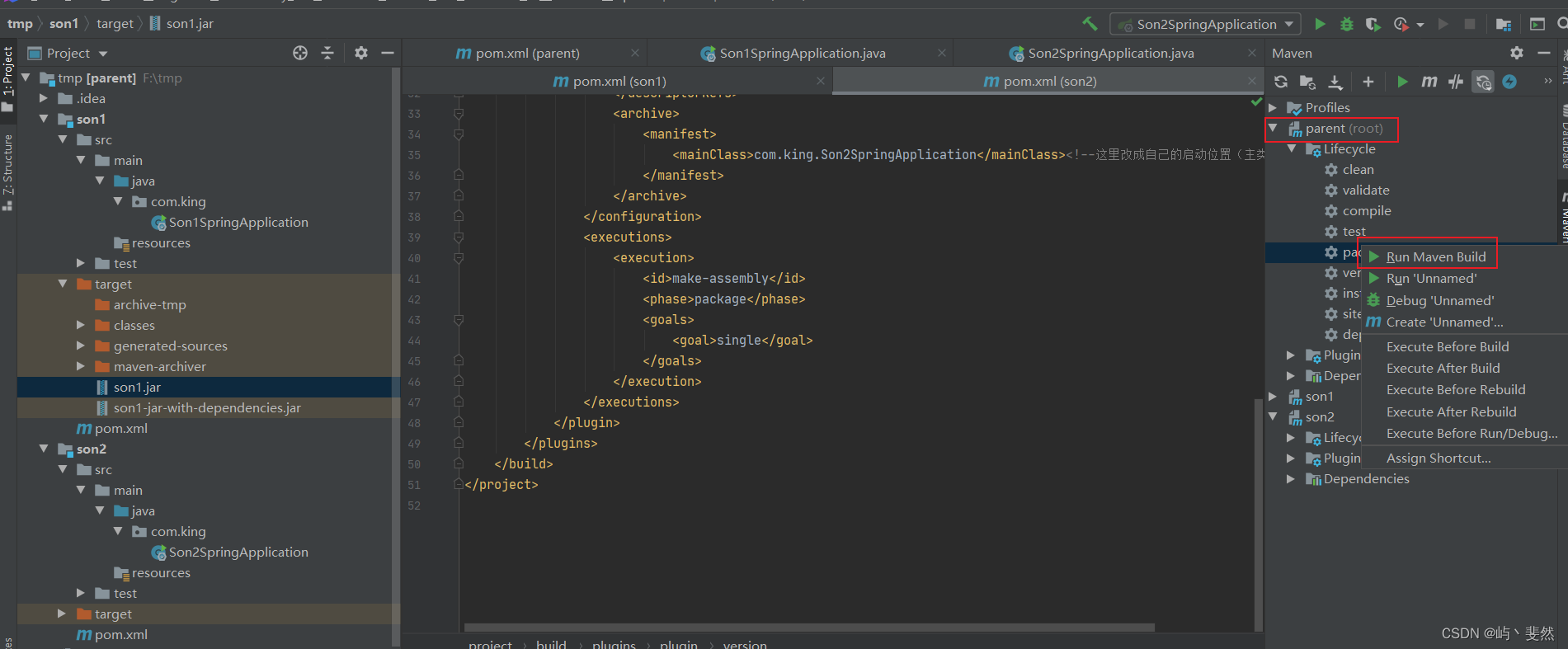Click the son1 breadcrumb in the navigation bar
Image resolution: width=1568 pixels, height=649 pixels.
64,24
